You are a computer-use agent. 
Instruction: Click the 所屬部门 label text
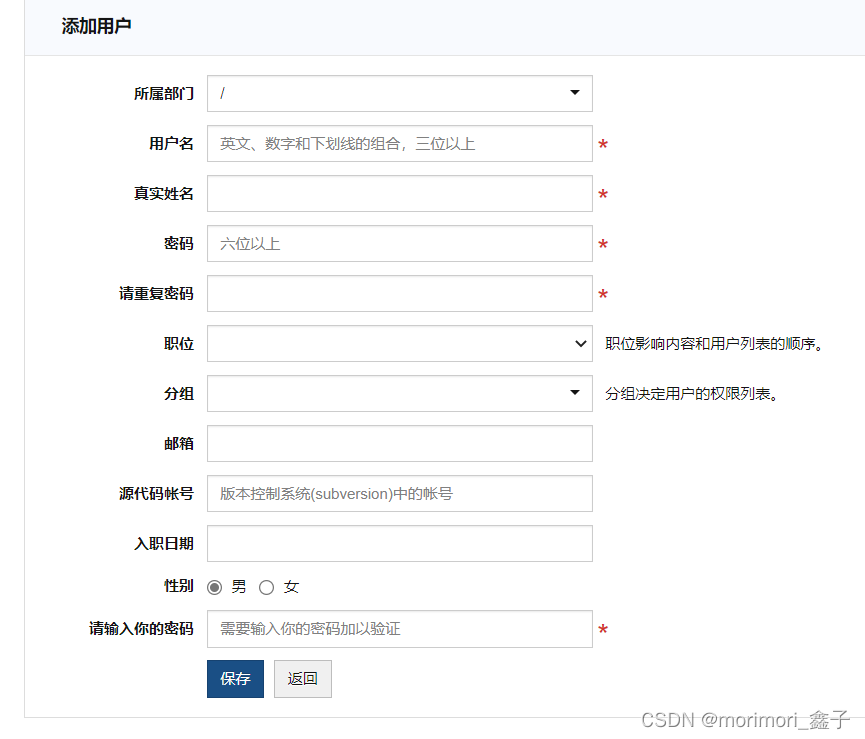[x=164, y=94]
